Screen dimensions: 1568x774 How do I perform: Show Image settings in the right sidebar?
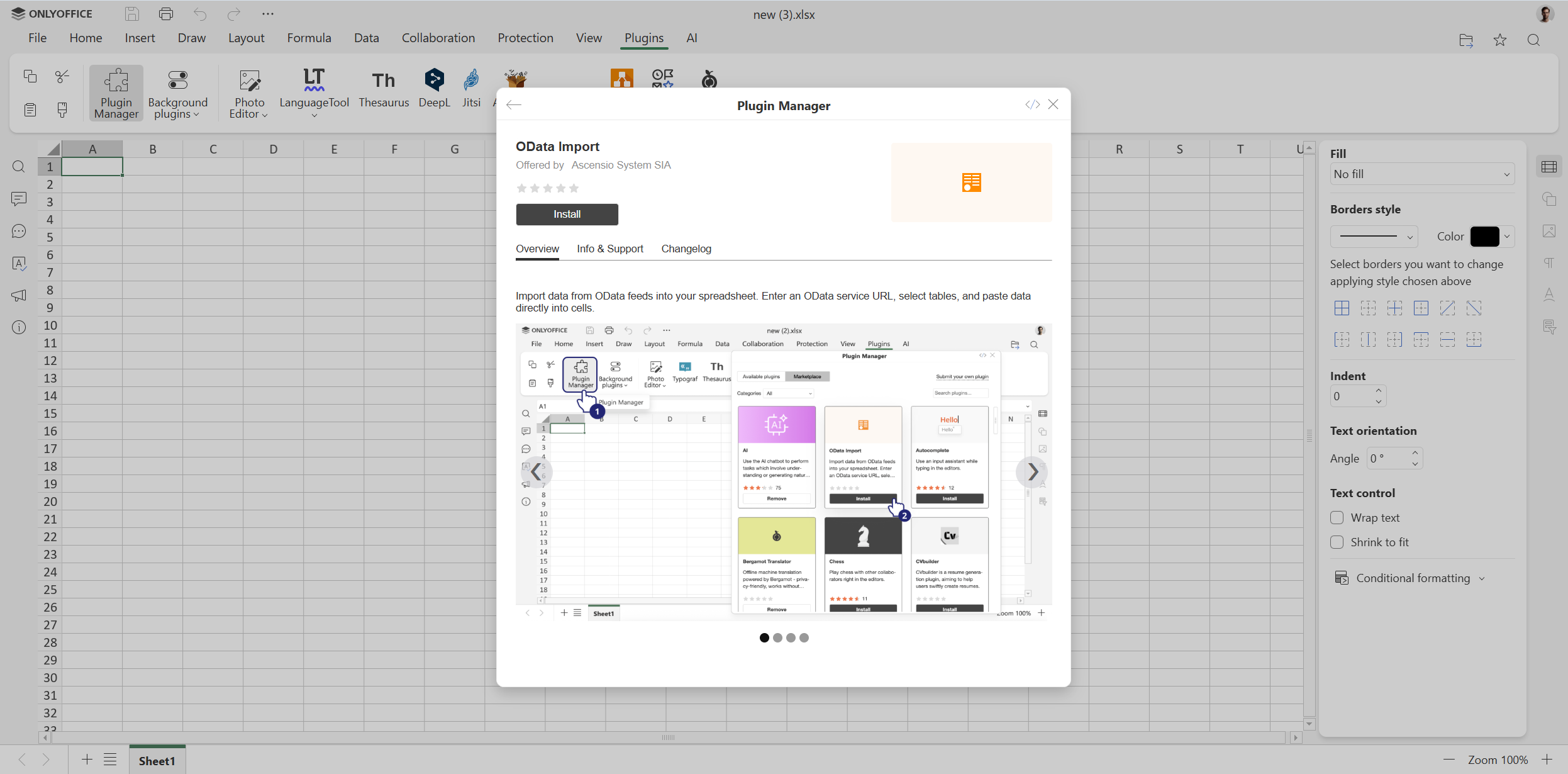pos(1550,231)
